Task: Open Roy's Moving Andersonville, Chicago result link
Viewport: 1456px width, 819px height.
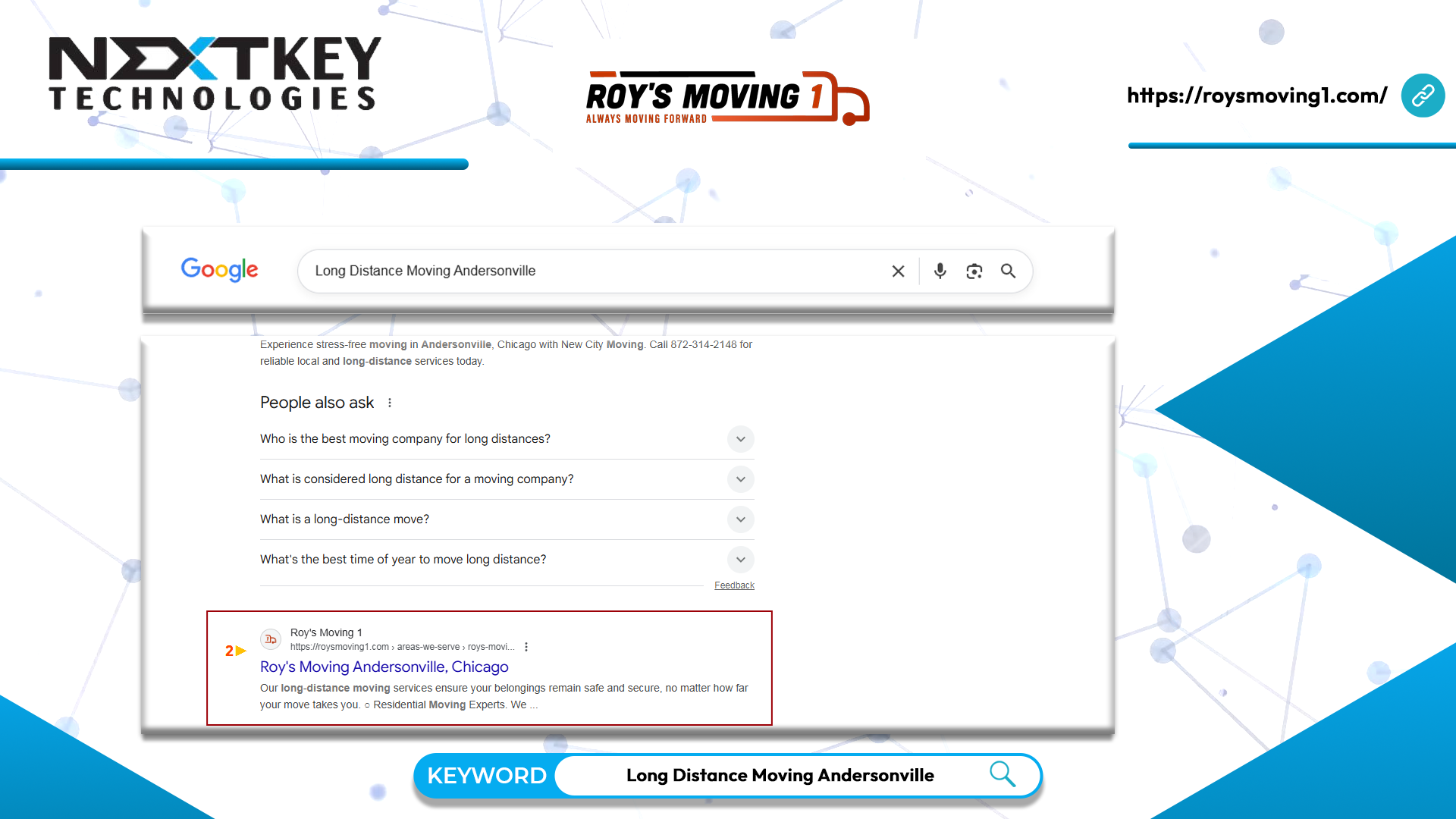Action: point(384,667)
